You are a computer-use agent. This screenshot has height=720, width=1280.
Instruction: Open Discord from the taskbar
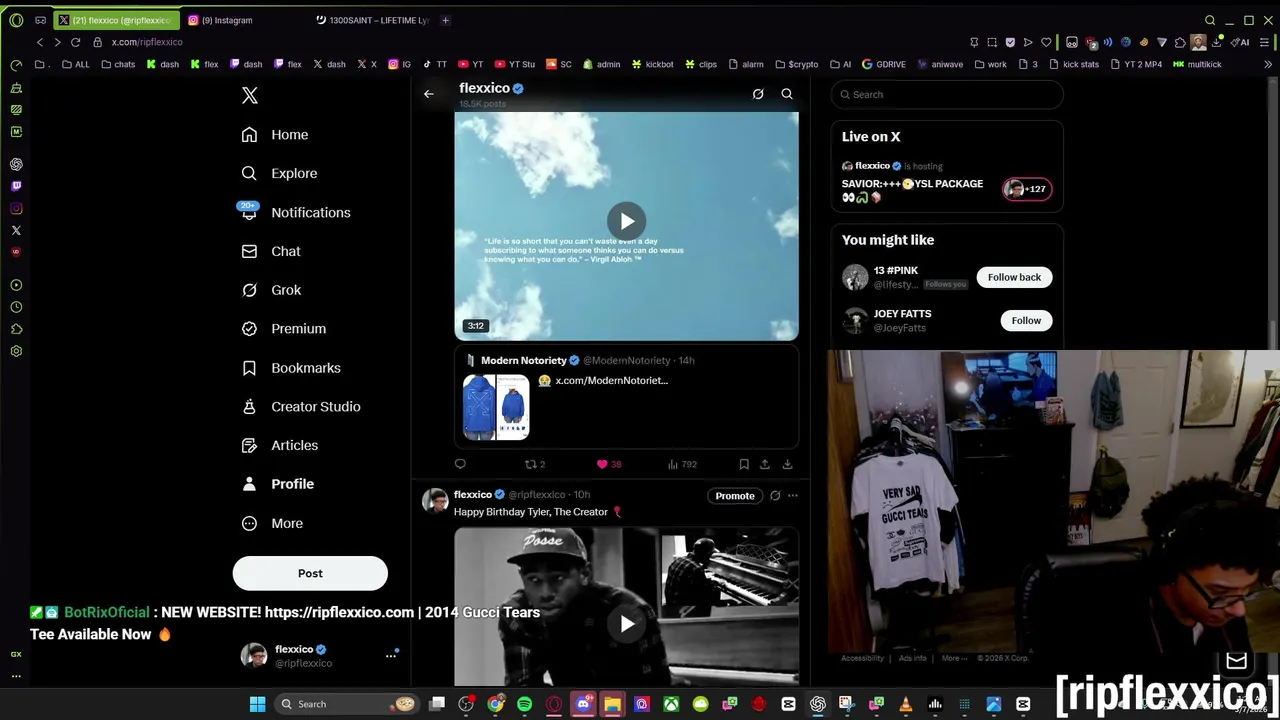583,704
